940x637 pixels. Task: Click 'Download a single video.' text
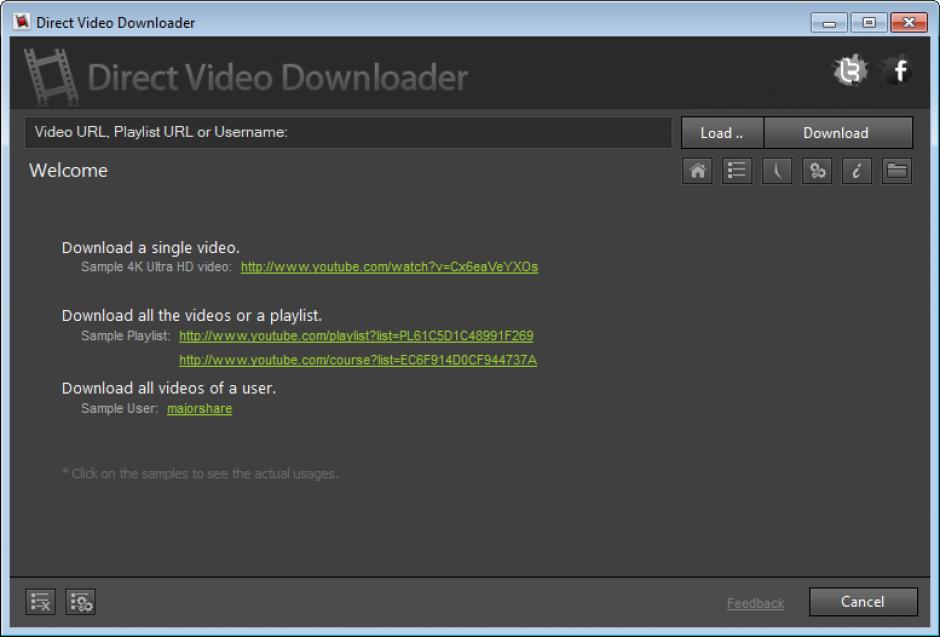click(x=150, y=247)
